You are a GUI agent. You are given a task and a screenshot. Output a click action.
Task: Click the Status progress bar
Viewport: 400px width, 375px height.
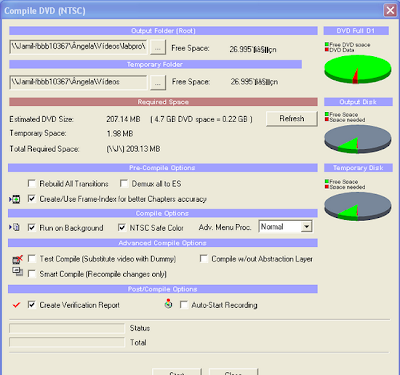tap(67, 328)
